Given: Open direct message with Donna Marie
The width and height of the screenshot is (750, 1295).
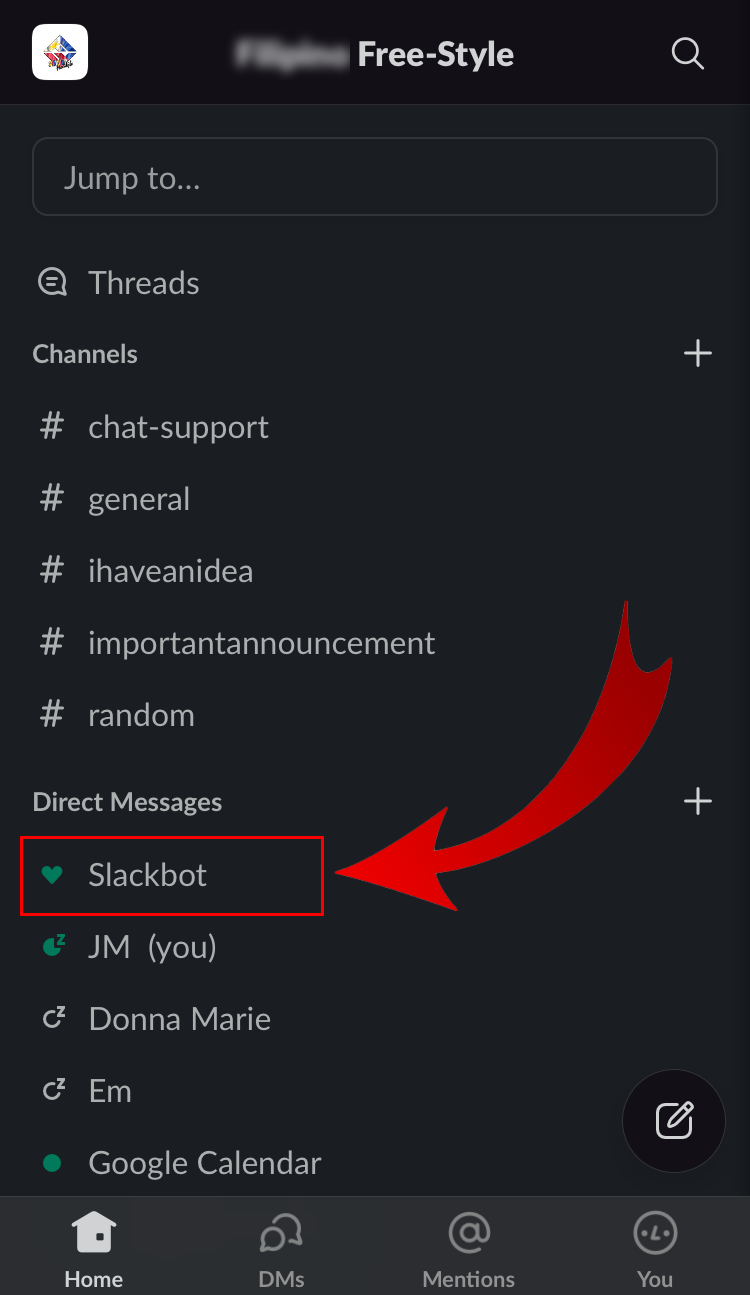Looking at the screenshot, I should 179,1019.
